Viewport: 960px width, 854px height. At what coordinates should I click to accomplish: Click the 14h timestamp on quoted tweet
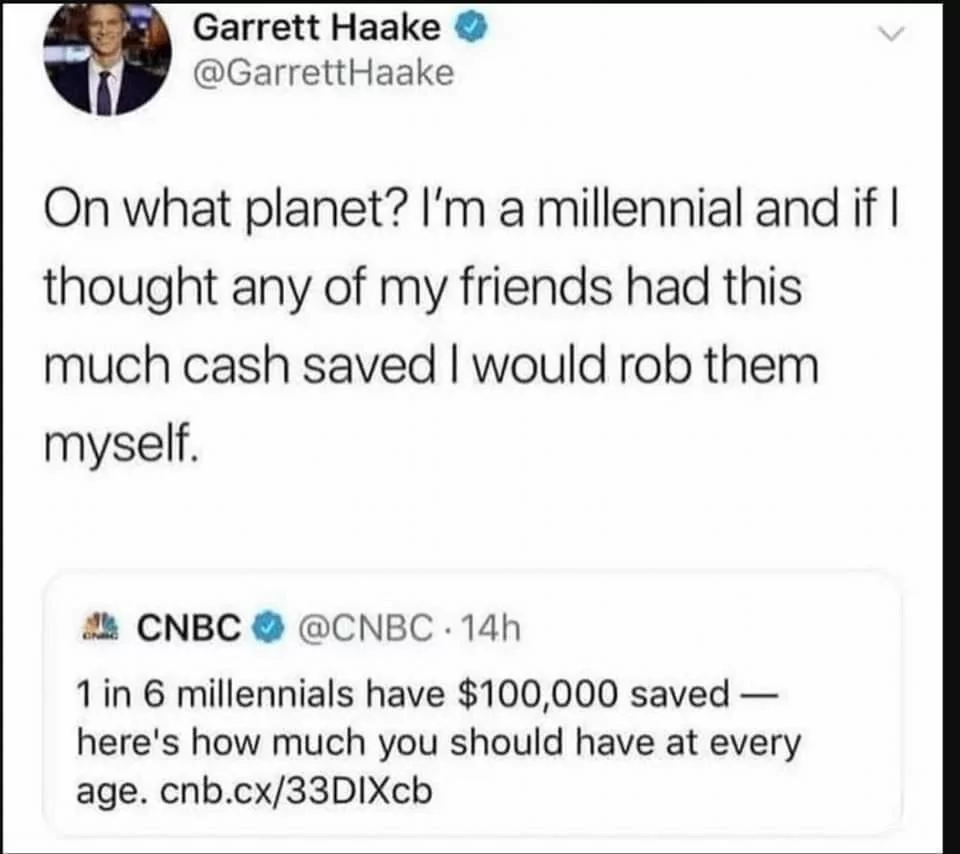click(x=492, y=628)
